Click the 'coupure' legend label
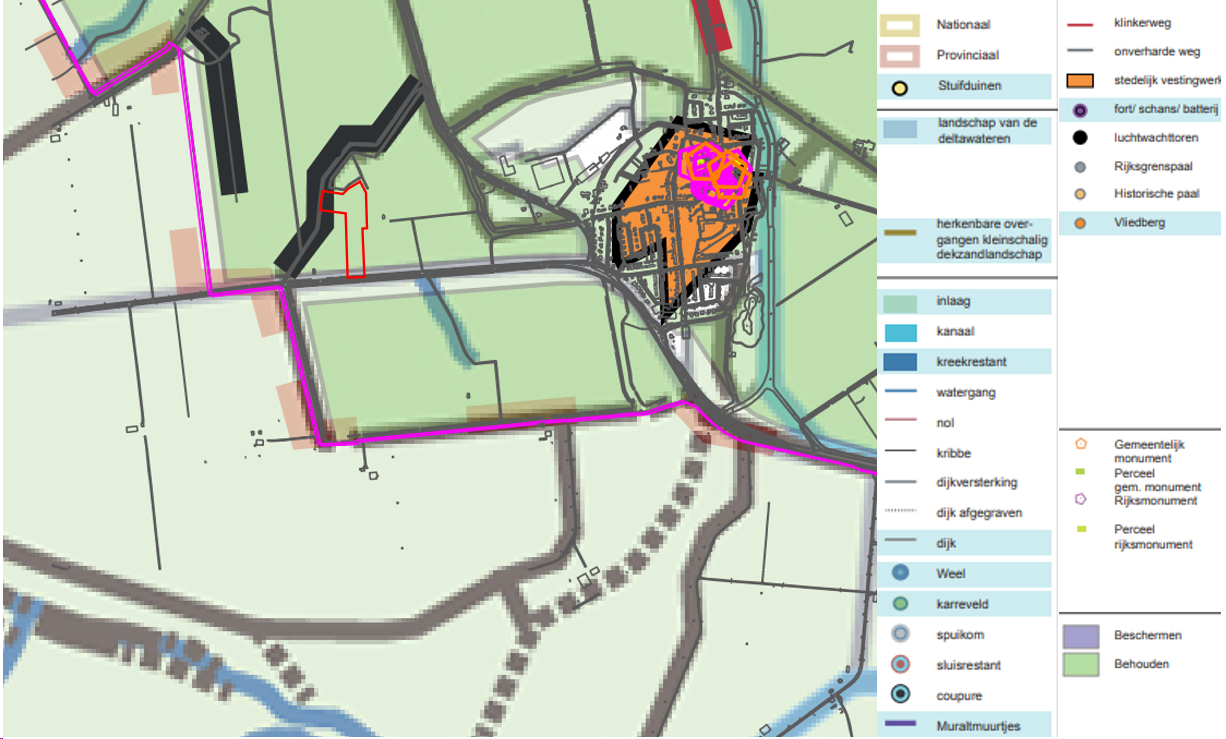Image resolution: width=1226 pixels, height=739 pixels. pos(959,695)
